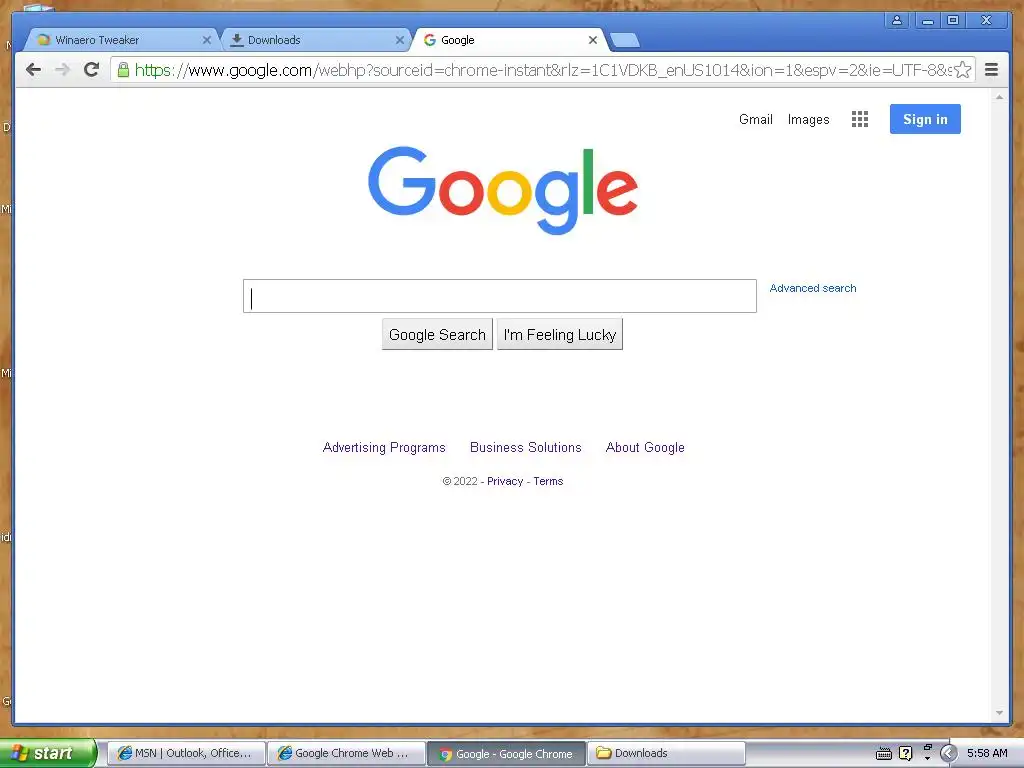This screenshot has height=768, width=1024.
Task: Click the Winaero Tweaker tab icon
Action: 44,40
